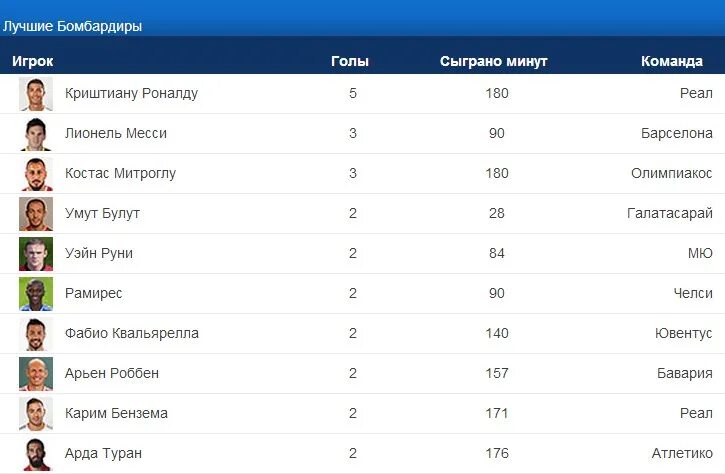Click the Ювентус team link
This screenshot has width=725, height=474.
(x=683, y=333)
